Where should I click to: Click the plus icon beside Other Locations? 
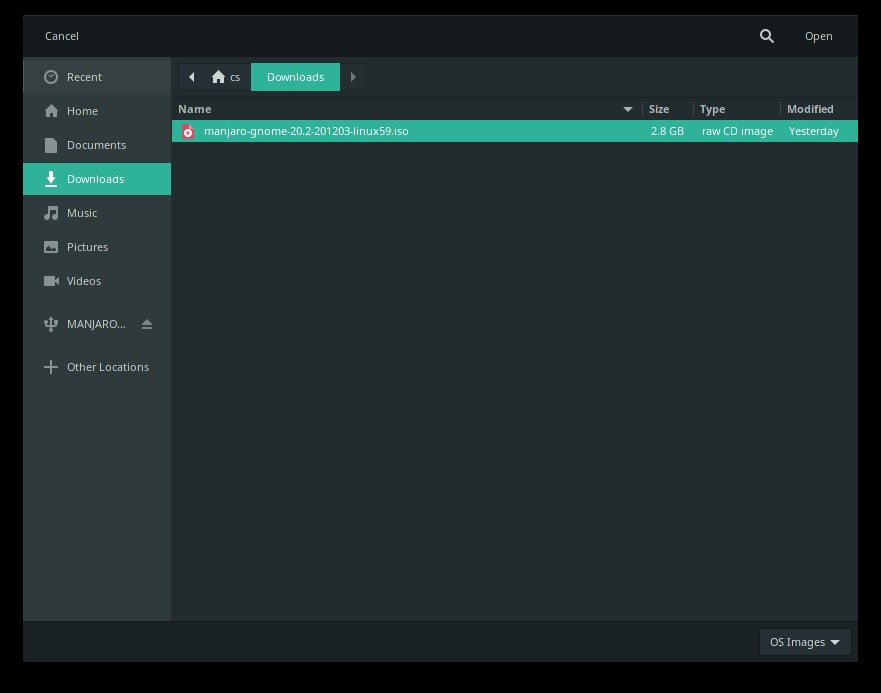[x=51, y=367]
